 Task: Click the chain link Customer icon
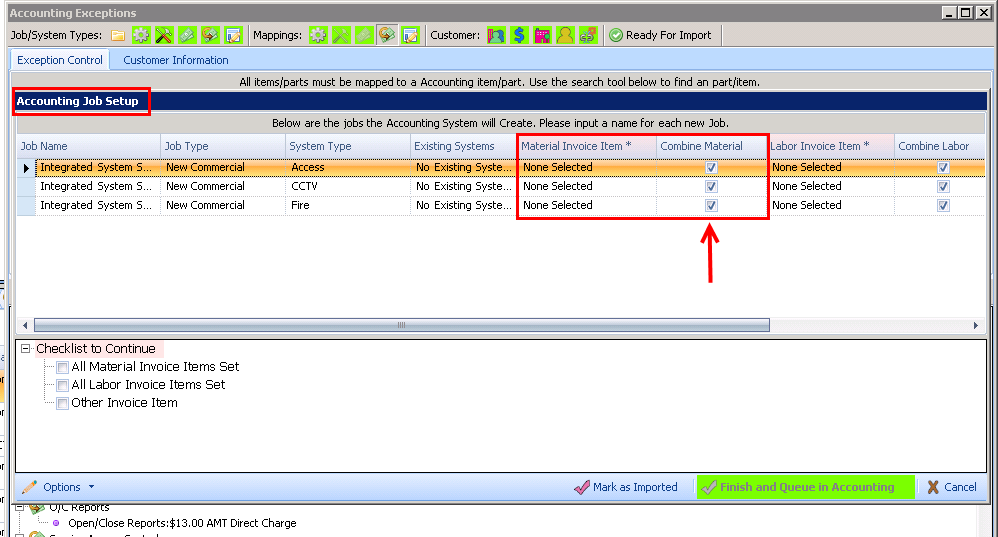coord(588,36)
